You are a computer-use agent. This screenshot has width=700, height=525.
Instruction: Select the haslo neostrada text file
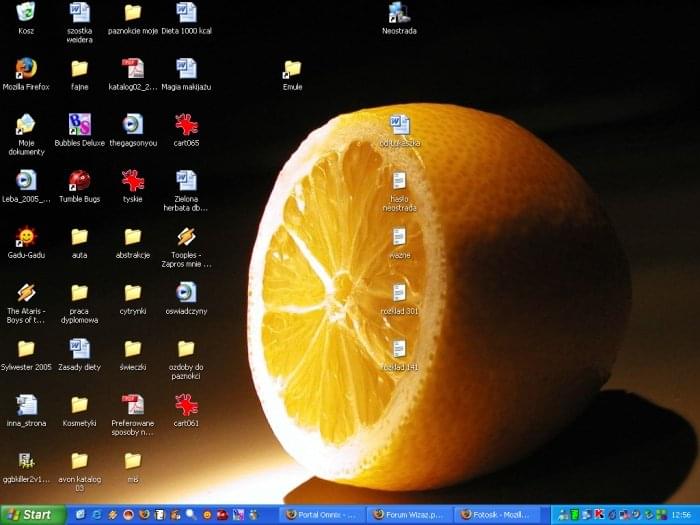[x=399, y=181]
